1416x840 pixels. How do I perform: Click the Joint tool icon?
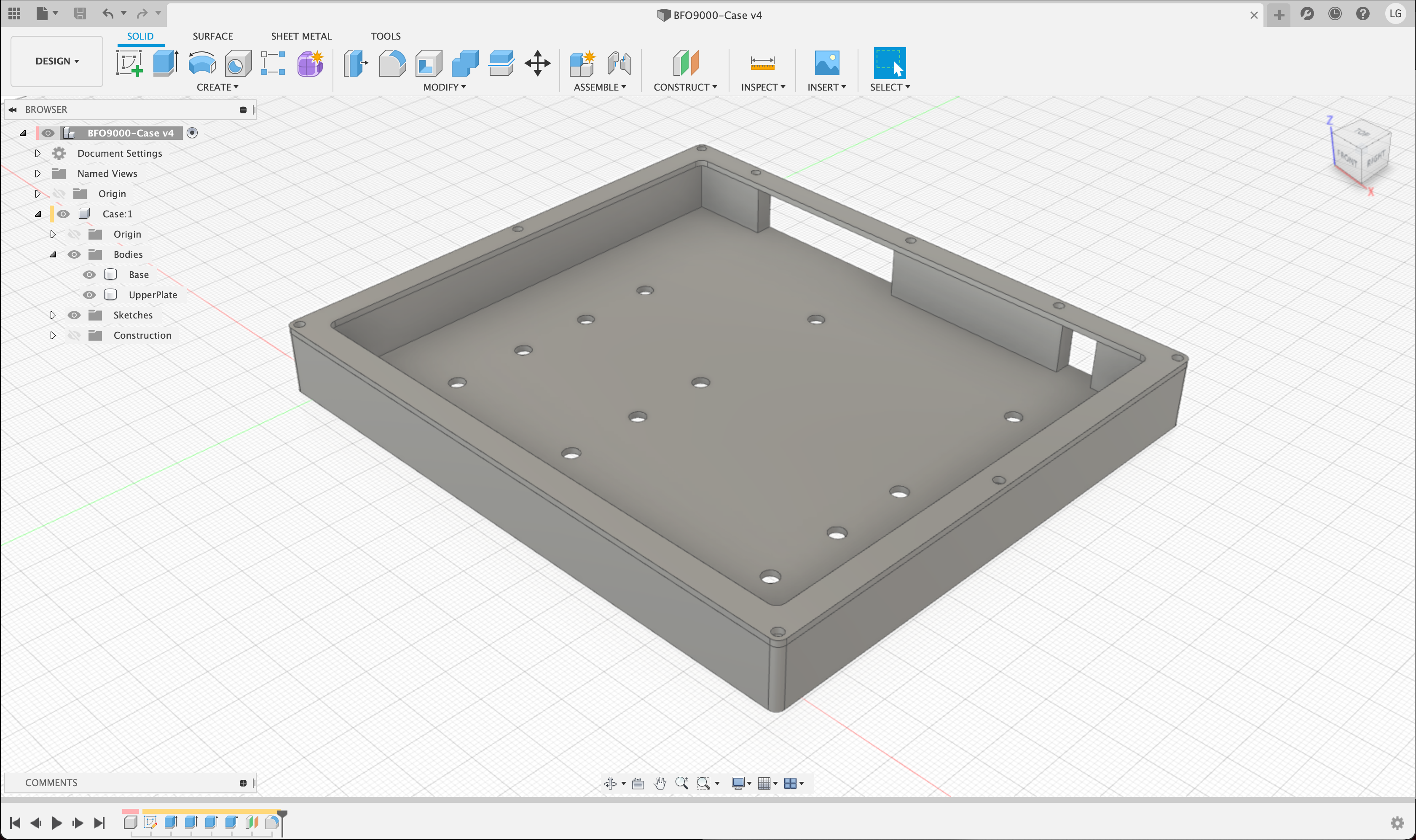pyautogui.click(x=619, y=62)
